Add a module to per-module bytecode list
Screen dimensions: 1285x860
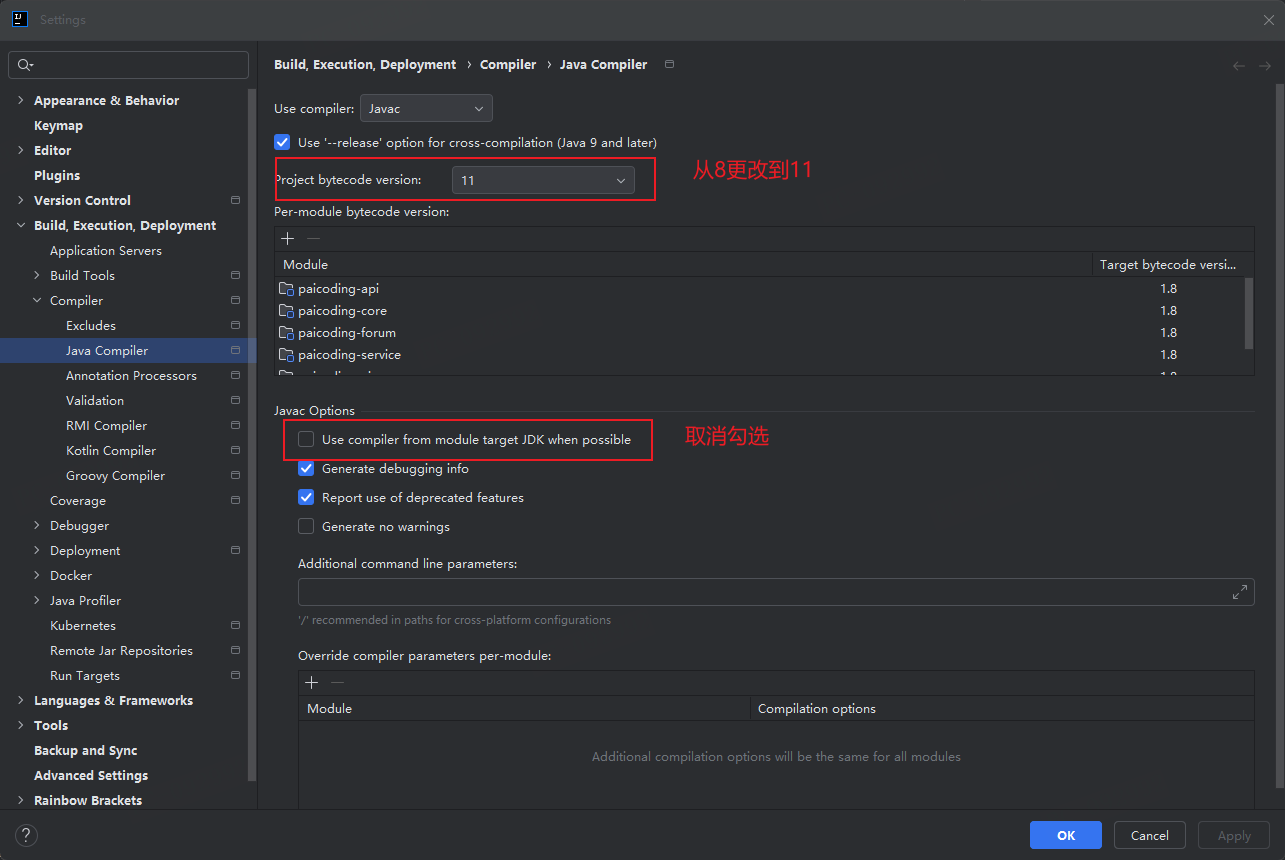click(288, 238)
